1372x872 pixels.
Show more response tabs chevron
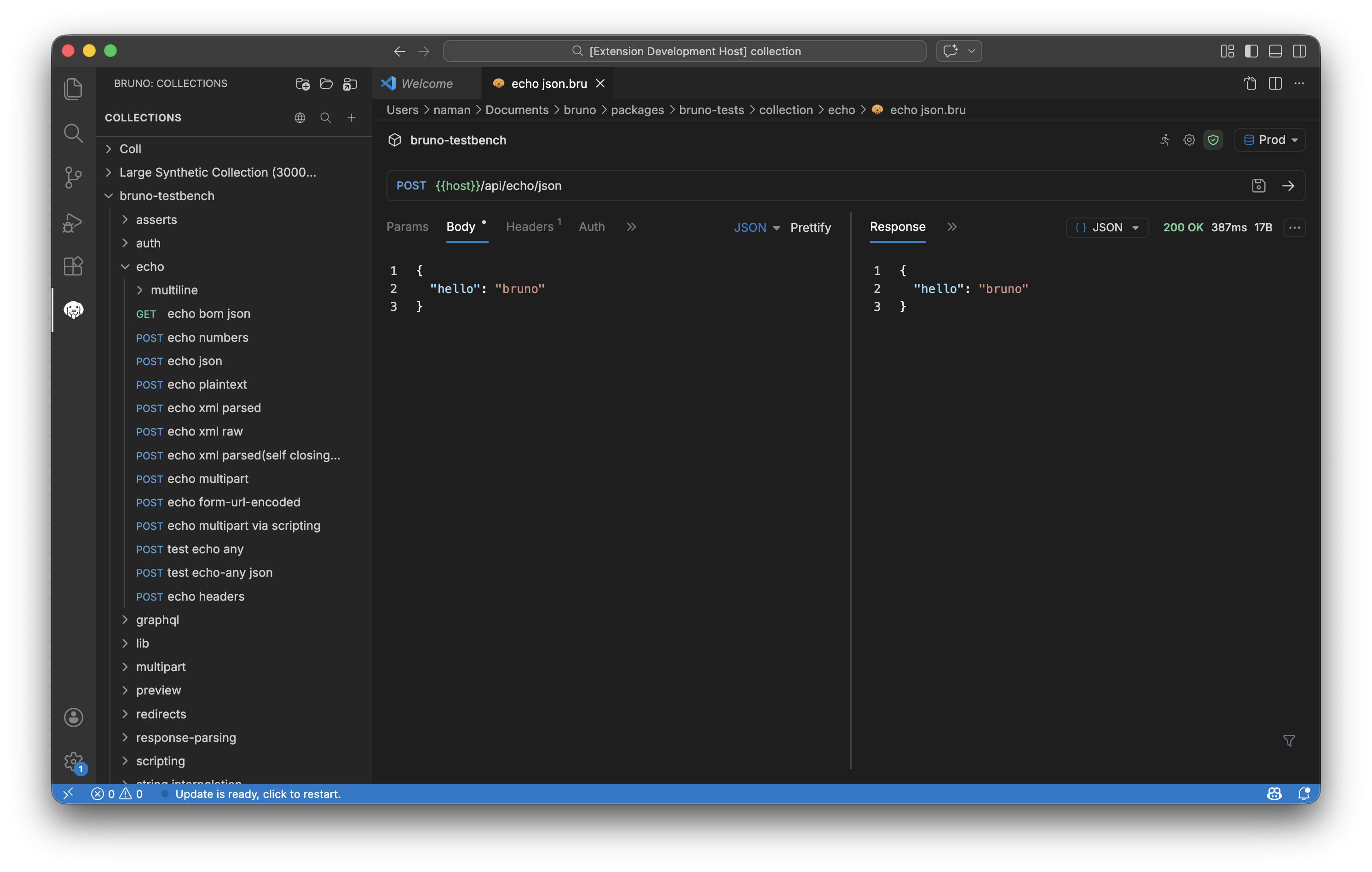click(x=951, y=227)
